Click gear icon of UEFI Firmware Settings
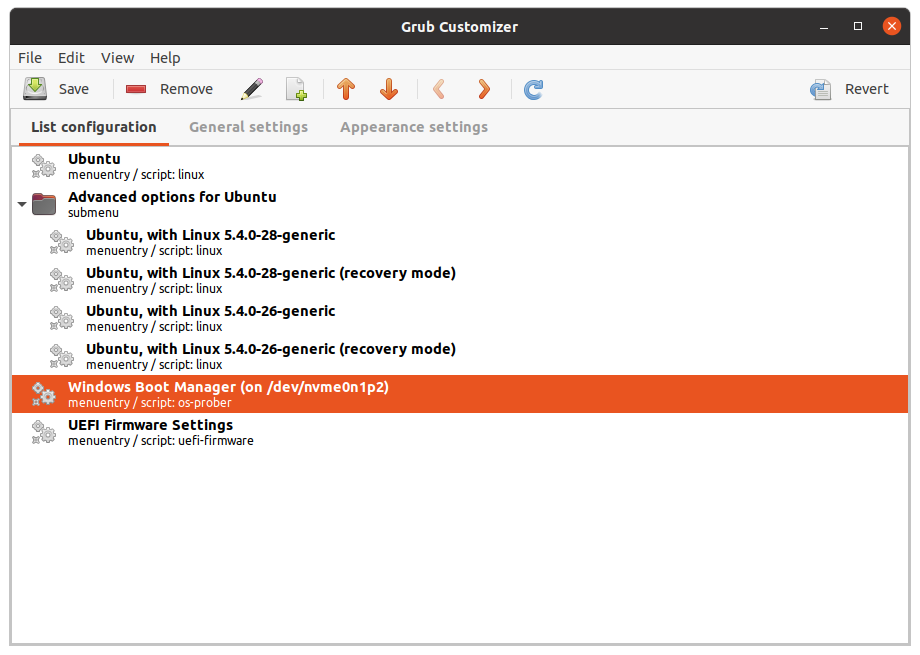This screenshot has height=655, width=920. (43, 432)
